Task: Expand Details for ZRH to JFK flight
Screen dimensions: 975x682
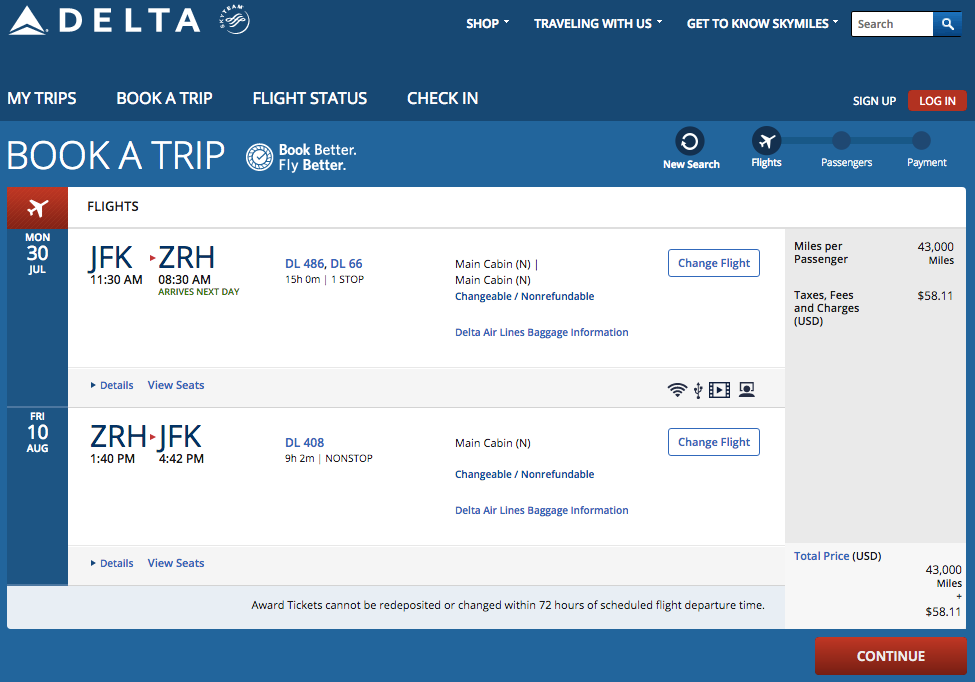Action: click(112, 563)
